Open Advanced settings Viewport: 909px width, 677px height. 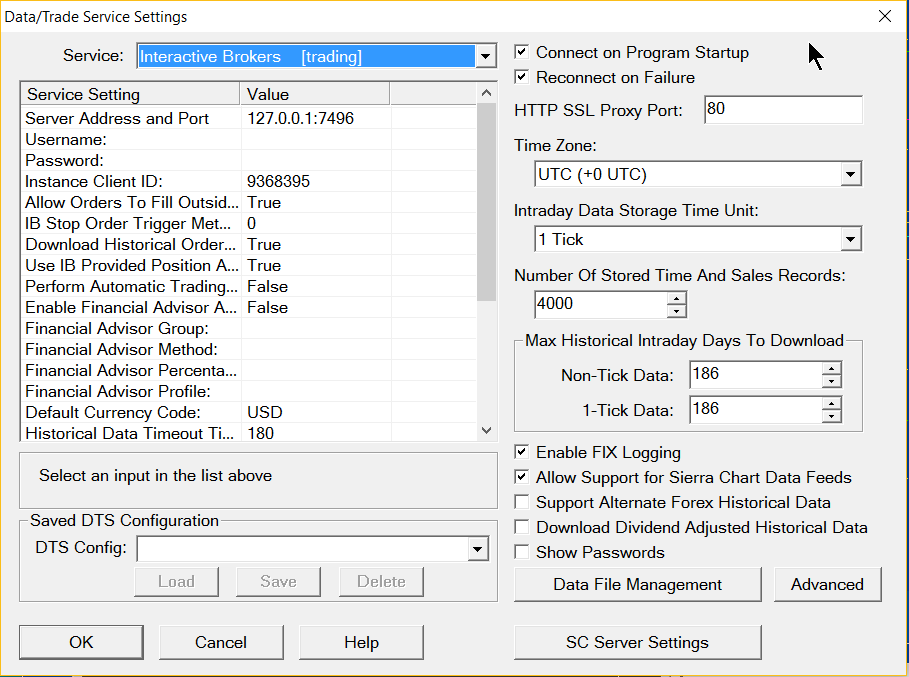point(827,584)
